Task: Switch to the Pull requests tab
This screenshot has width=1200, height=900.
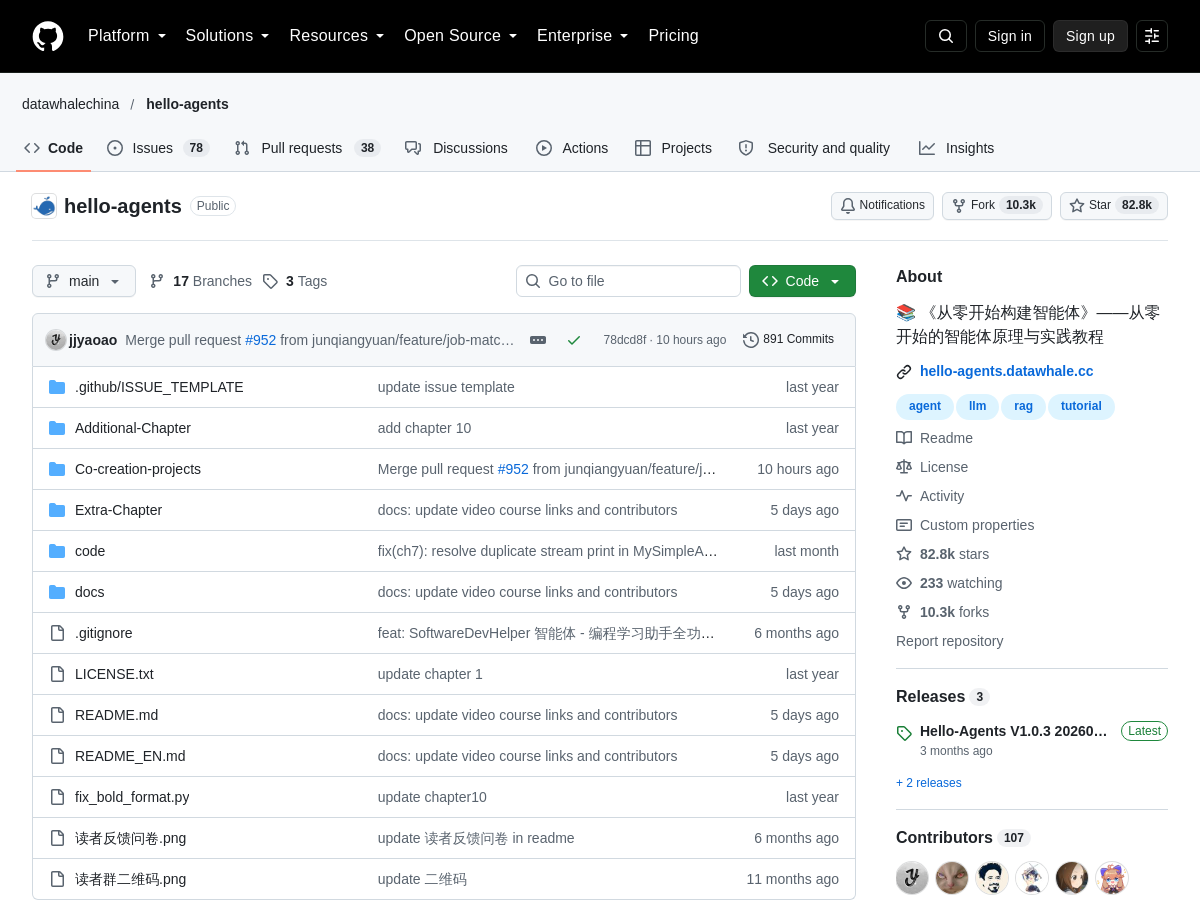Action: click(307, 148)
